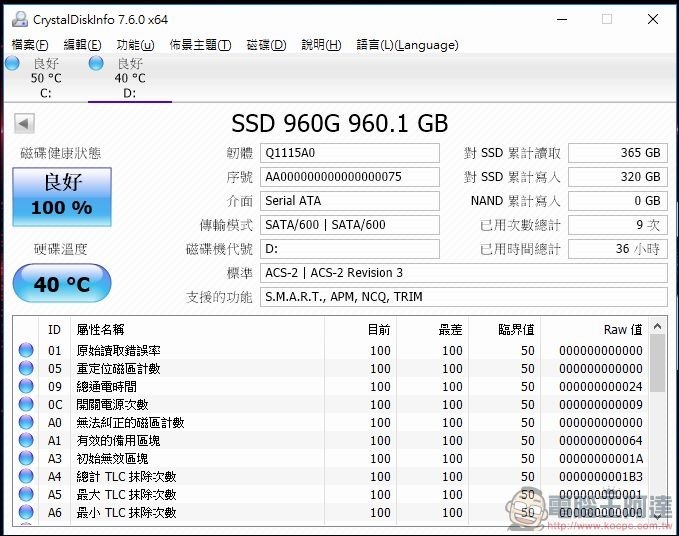
Task: Select the 初始無效區塊 attribute row
Action: click(x=331, y=458)
